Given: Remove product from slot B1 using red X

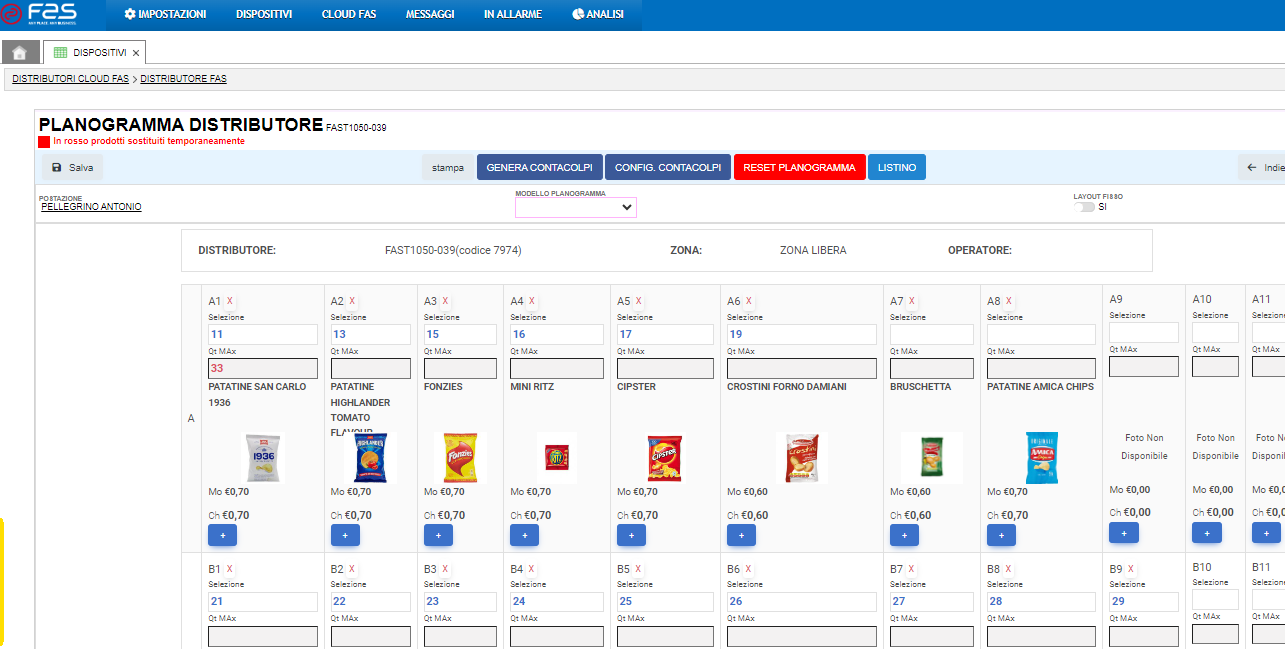Looking at the screenshot, I should 230,569.
